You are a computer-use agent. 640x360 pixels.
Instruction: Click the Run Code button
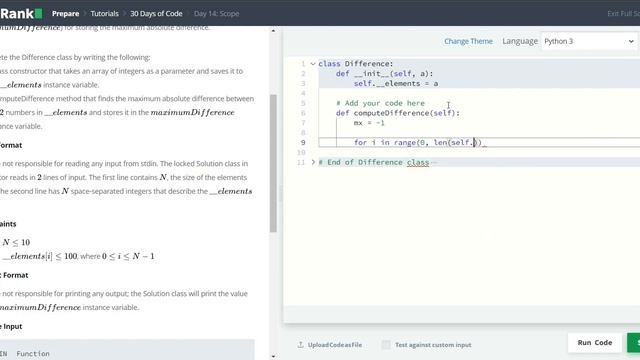click(x=594, y=342)
